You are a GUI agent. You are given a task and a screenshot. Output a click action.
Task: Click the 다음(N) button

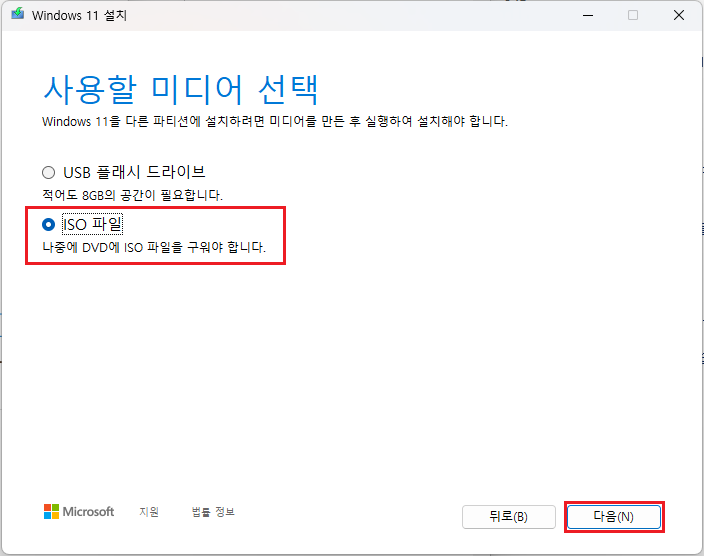614,517
